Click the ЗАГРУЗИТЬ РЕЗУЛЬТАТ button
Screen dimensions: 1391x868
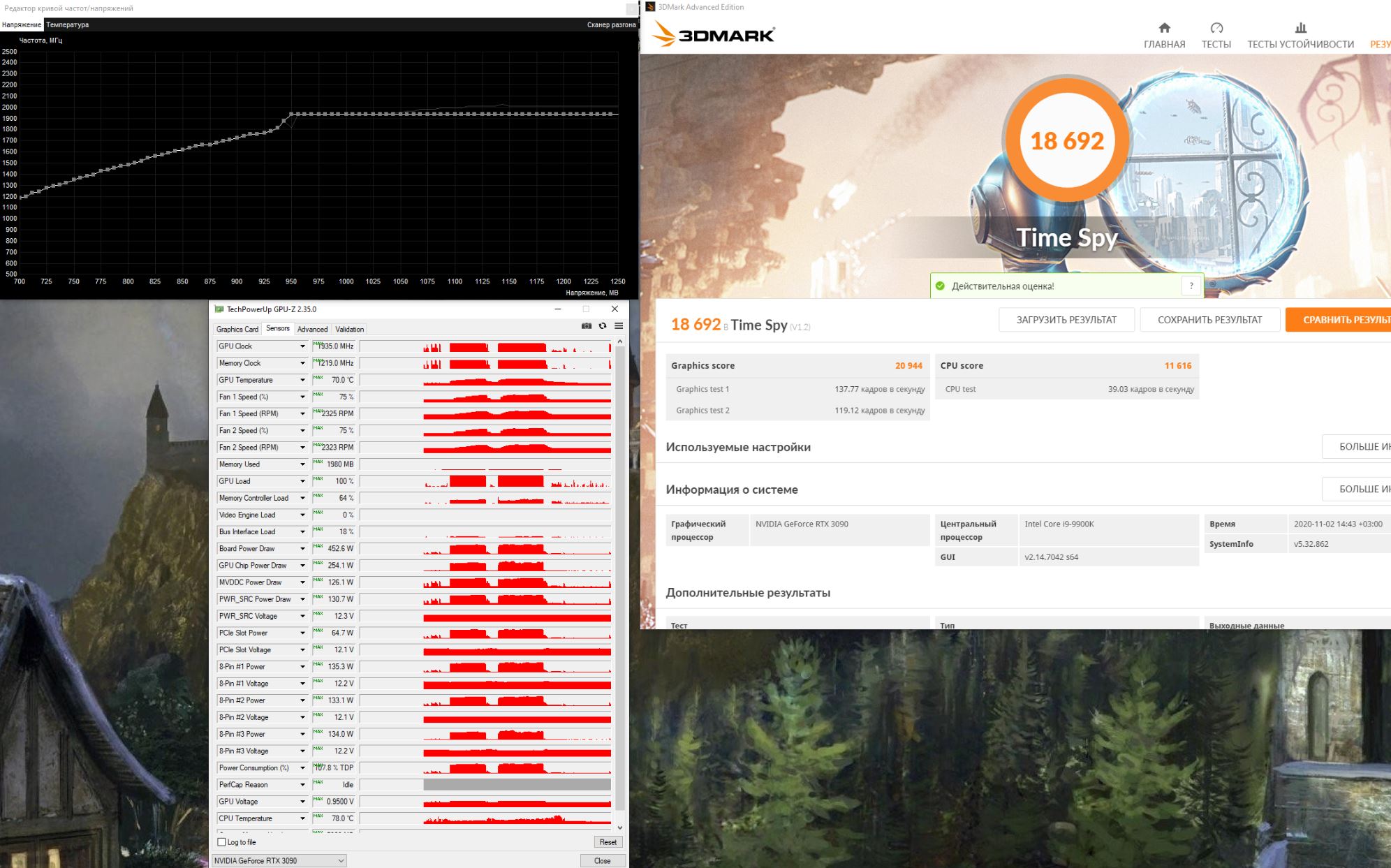1066,320
